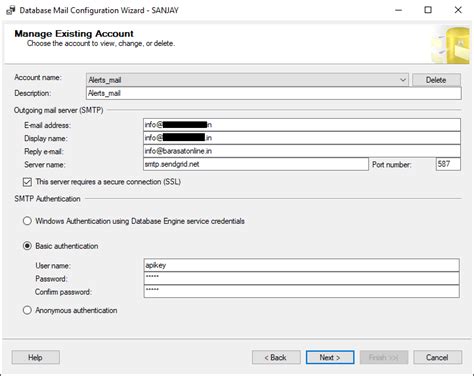Click the Server name field
Screen dimensions: 474x376
[256, 164]
